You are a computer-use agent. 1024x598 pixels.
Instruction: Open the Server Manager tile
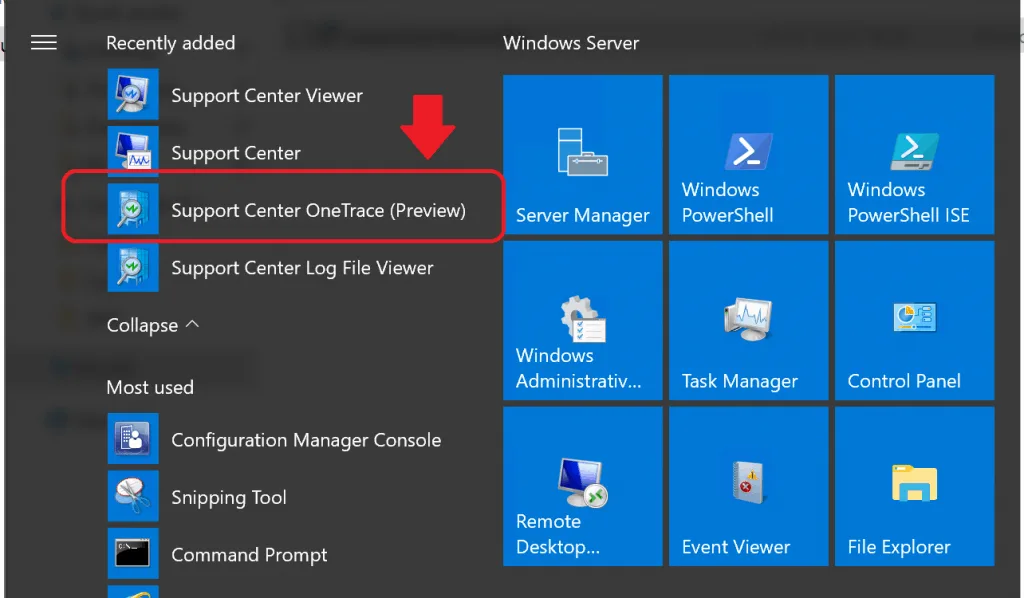pyautogui.click(x=582, y=153)
